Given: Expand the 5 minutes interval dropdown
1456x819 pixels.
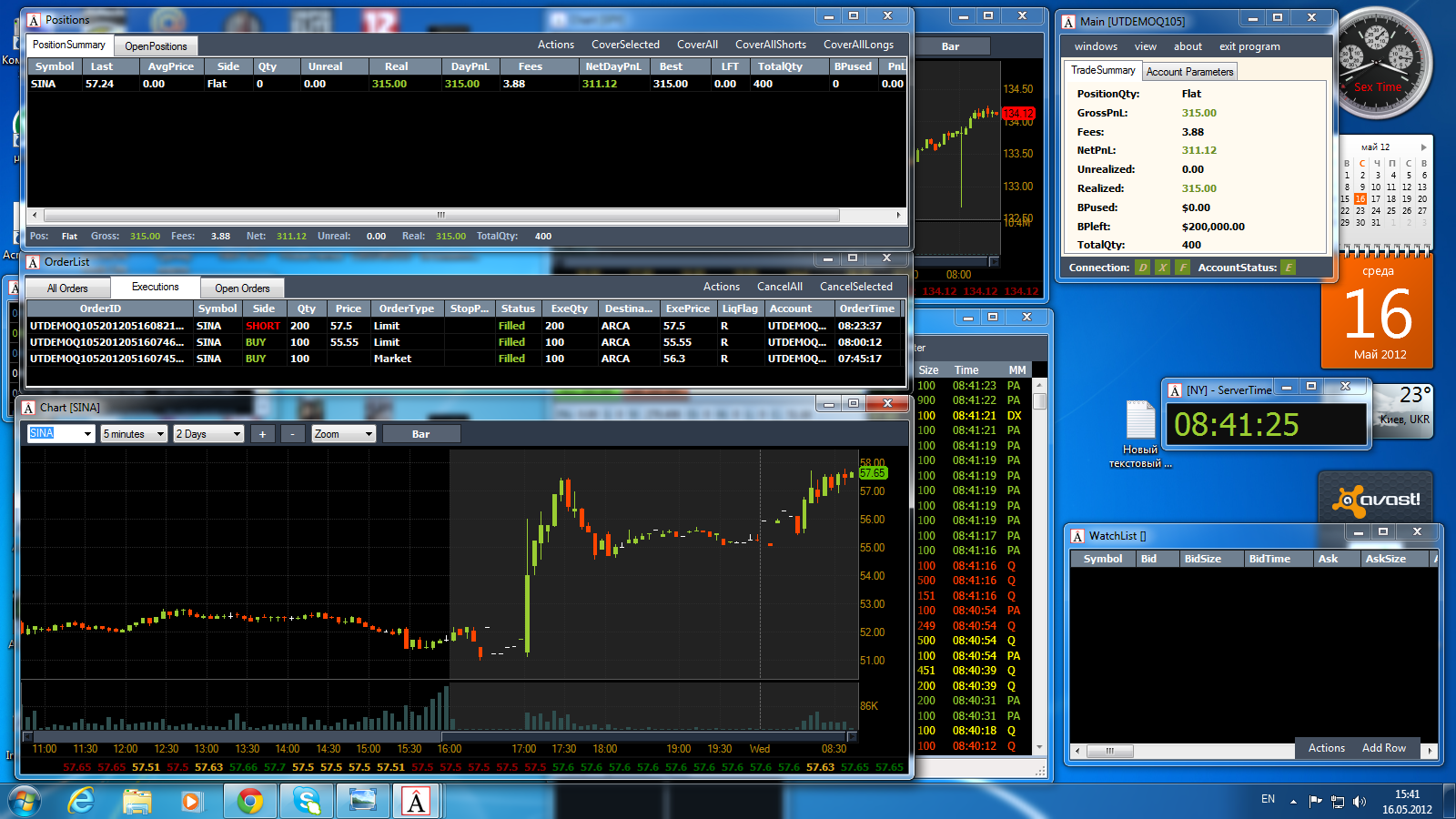Looking at the screenshot, I should [134, 434].
